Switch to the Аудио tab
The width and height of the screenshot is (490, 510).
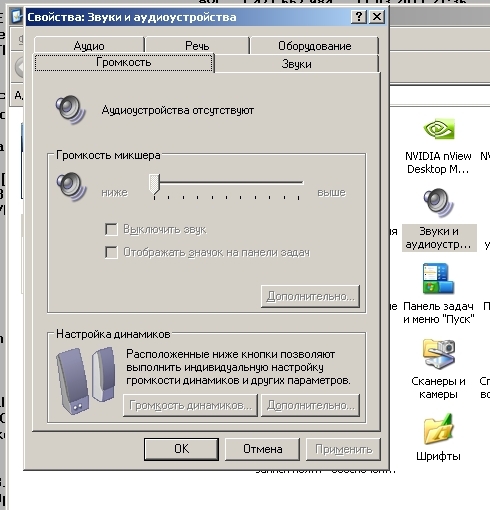[89, 45]
